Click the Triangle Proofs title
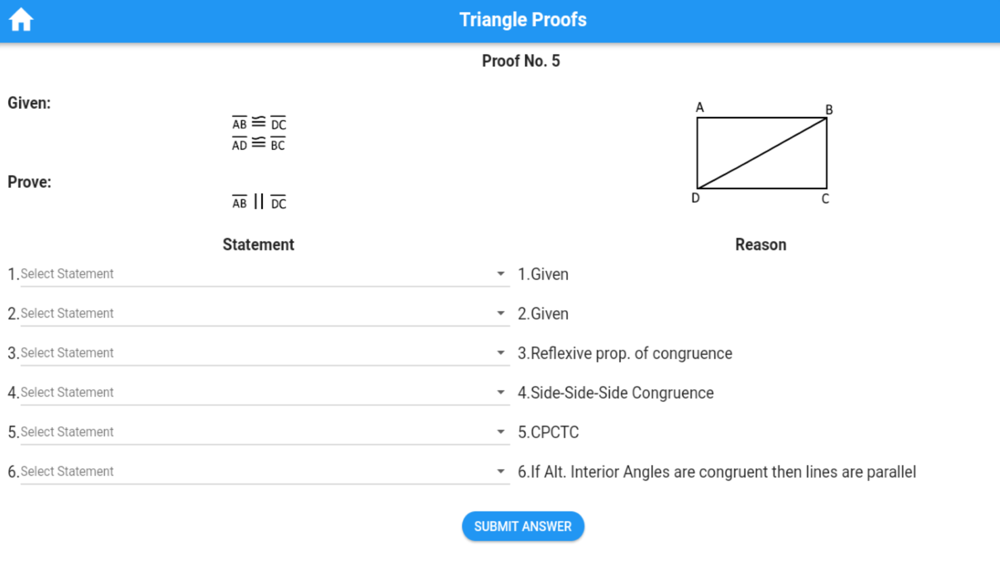1000x563 pixels. tap(523, 20)
